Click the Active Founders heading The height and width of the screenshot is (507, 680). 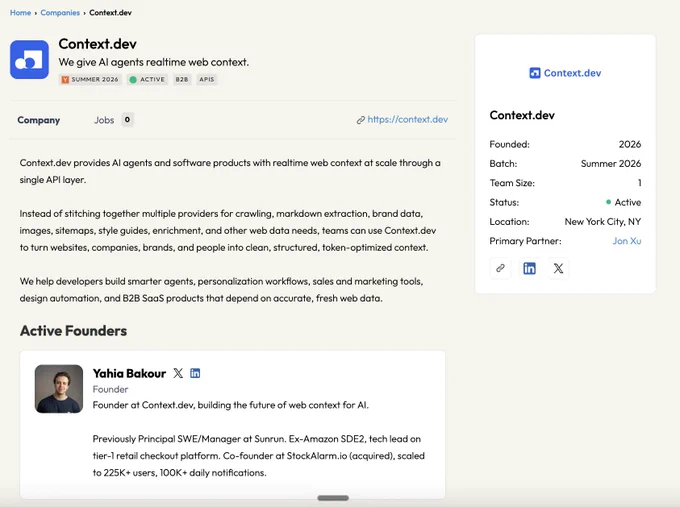click(73, 331)
